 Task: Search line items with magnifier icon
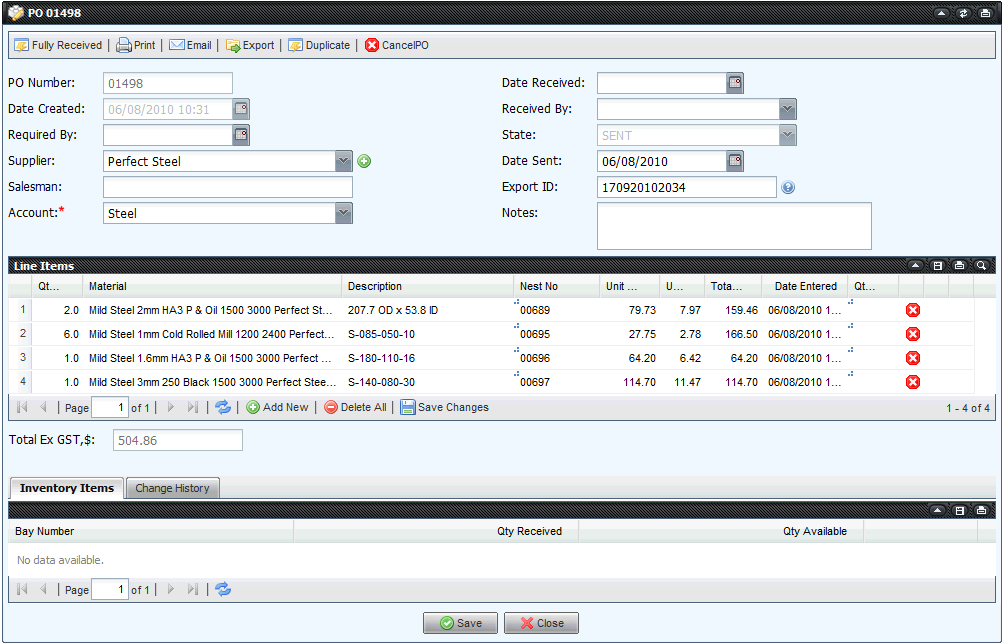[x=981, y=266]
